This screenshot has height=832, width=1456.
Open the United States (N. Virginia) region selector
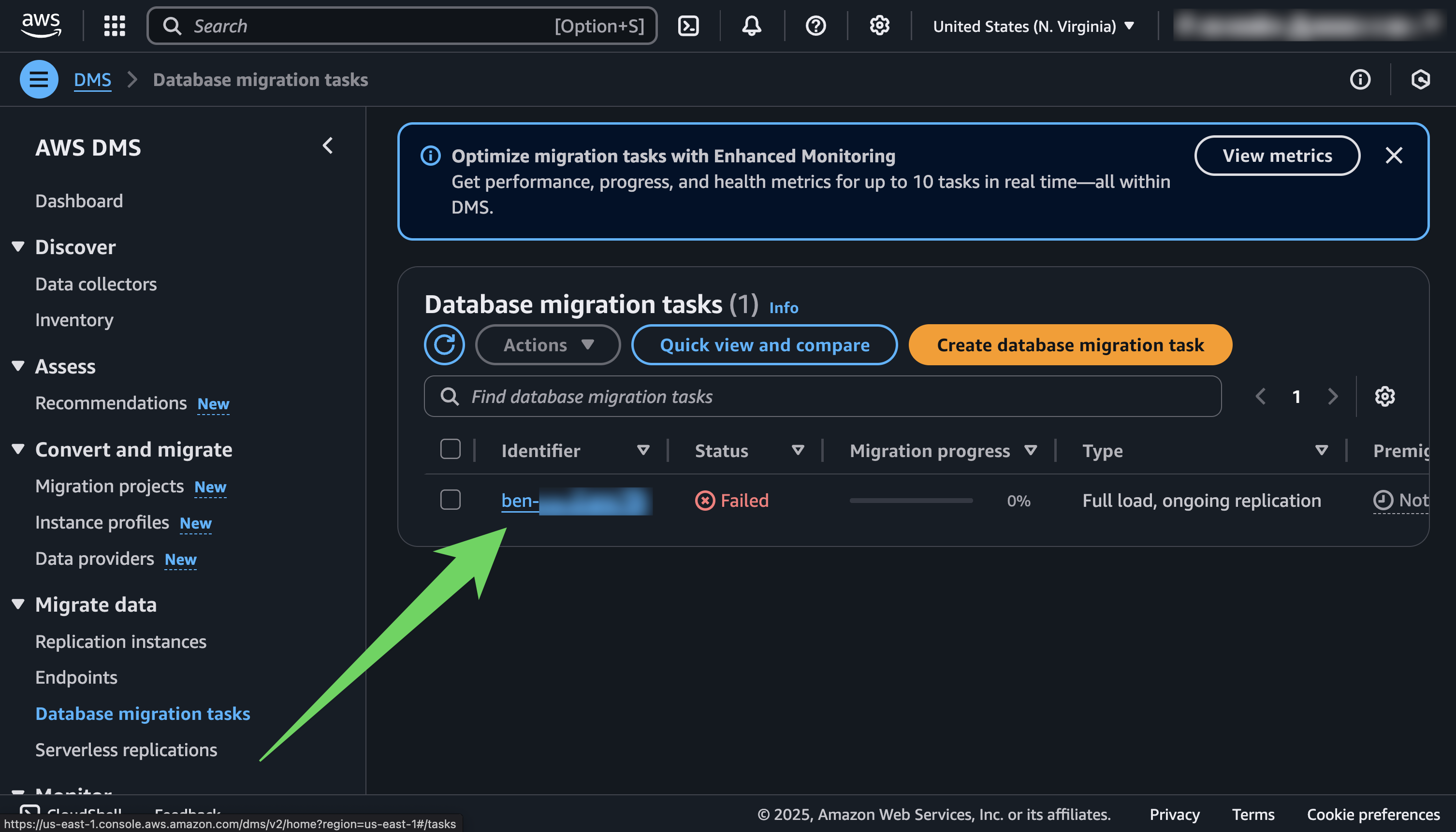pos(1032,26)
